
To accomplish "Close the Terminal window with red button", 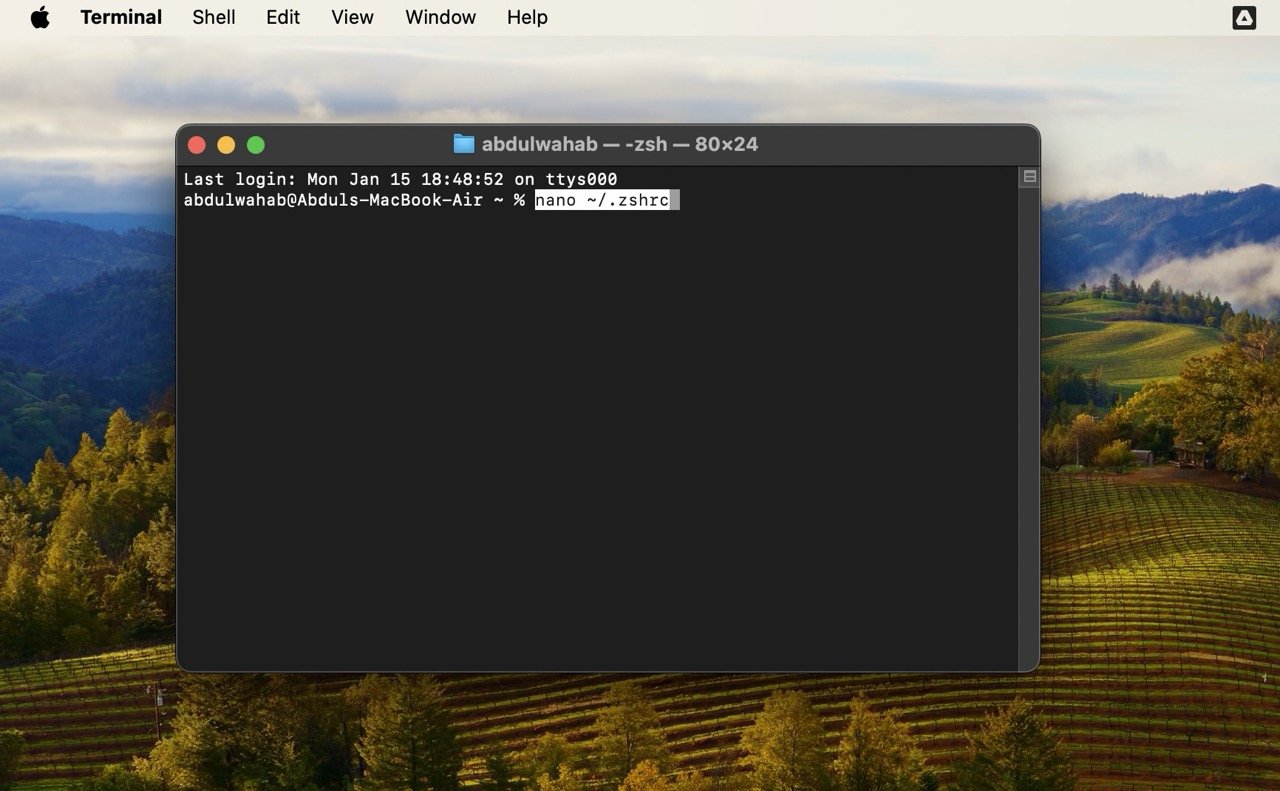I will coord(197,145).
